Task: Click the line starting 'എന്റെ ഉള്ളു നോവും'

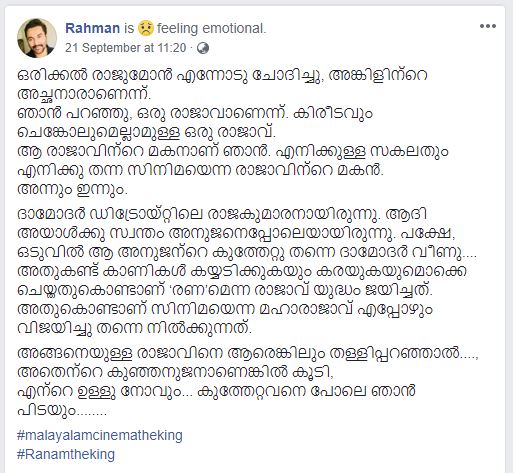Action: [x=216, y=391]
